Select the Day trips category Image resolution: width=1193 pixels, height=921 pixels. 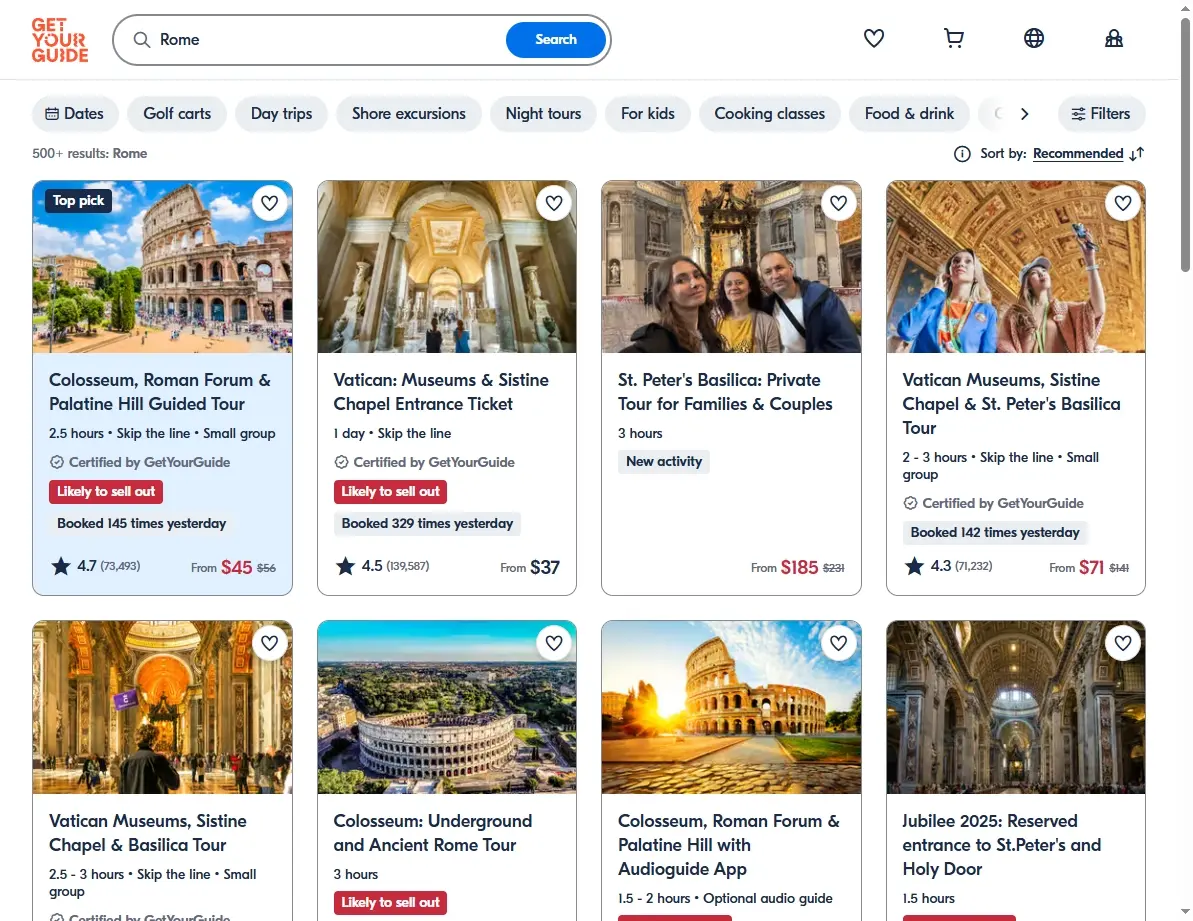coord(282,114)
